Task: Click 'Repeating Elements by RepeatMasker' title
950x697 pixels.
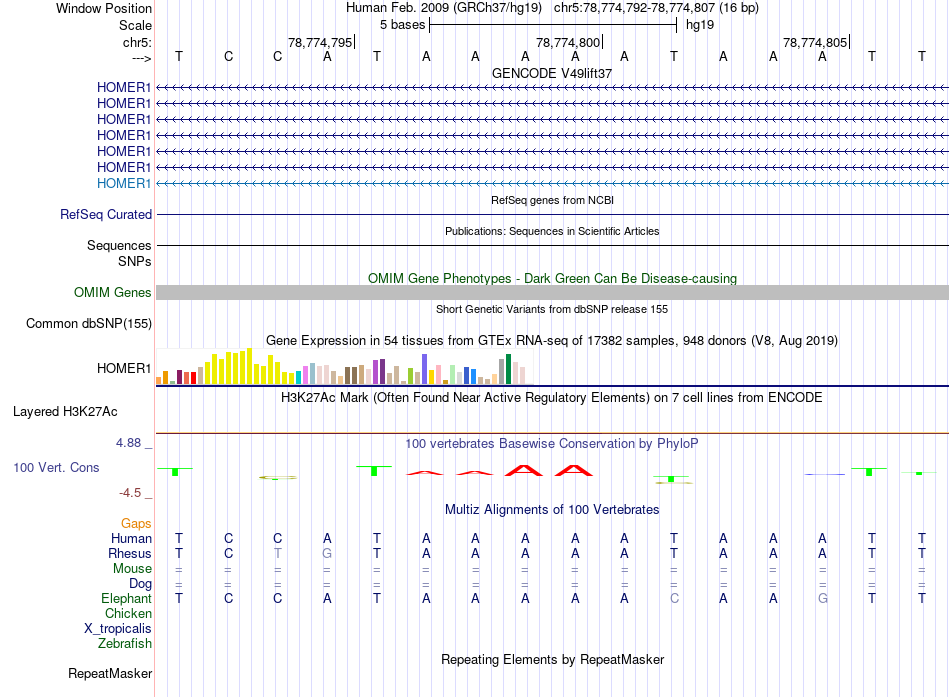Action: click(553, 659)
